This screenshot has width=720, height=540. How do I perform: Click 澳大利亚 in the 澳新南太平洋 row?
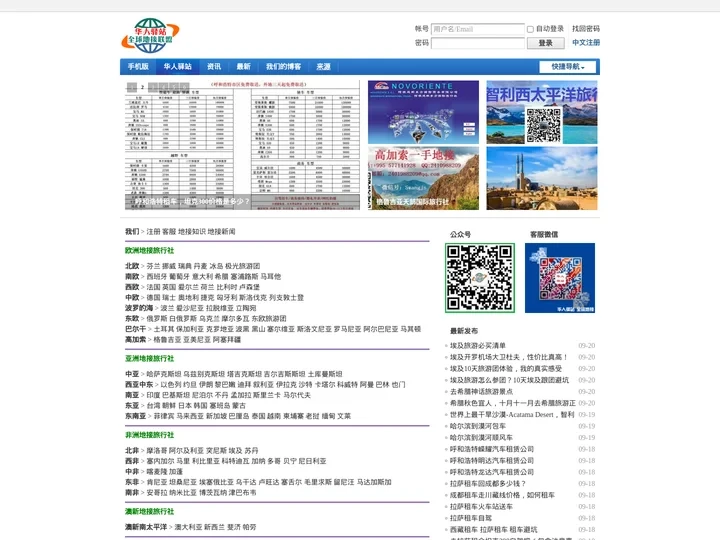pos(188,527)
